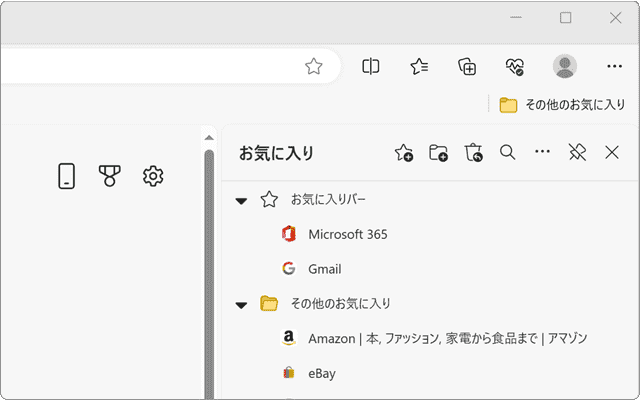Open the Favorites toolbar button
640x400 pixels.
(419, 66)
